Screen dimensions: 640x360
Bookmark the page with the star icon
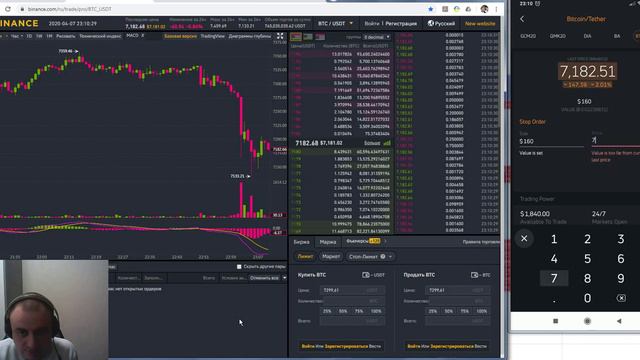431,9
